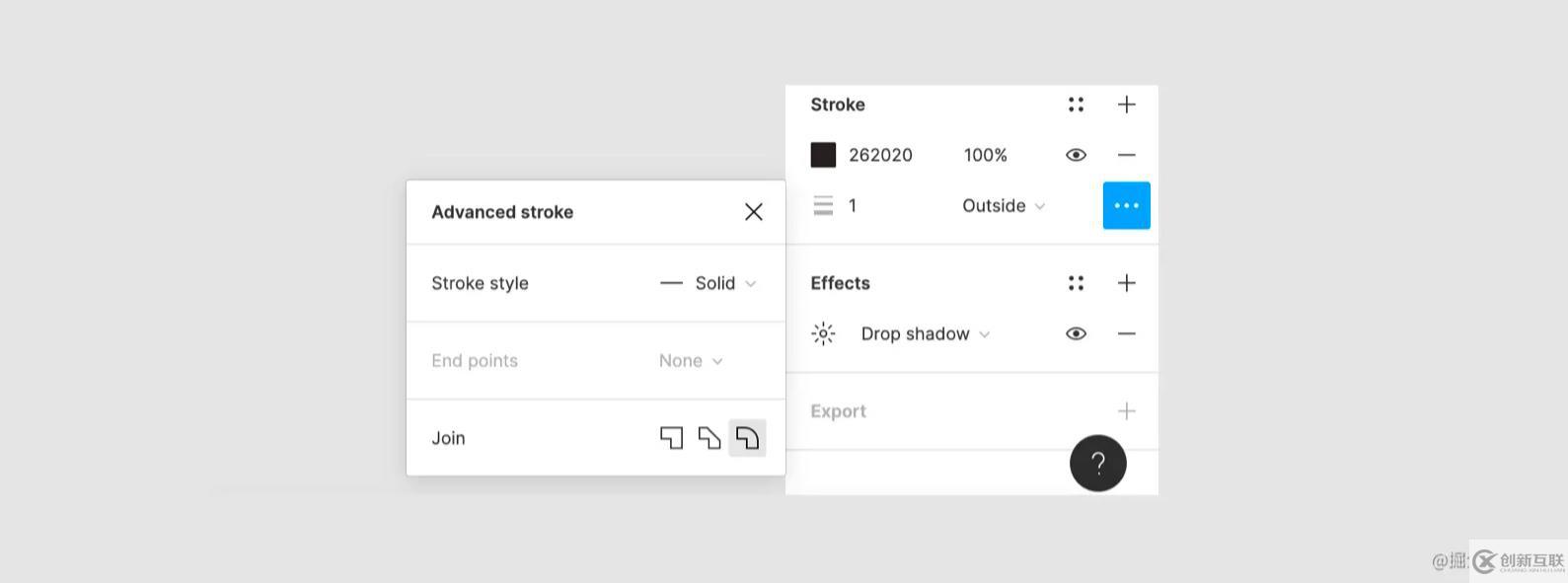
Task: Open the Drop shadow effect type dropdown
Action: [926, 333]
